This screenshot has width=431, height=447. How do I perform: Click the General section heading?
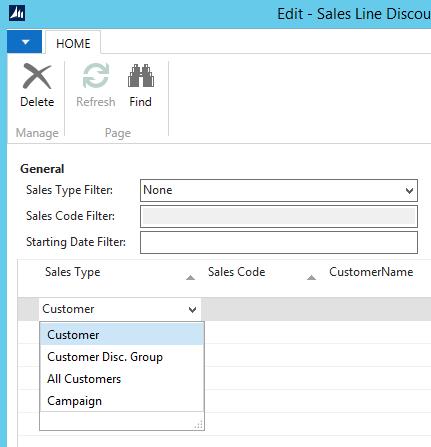[42, 169]
